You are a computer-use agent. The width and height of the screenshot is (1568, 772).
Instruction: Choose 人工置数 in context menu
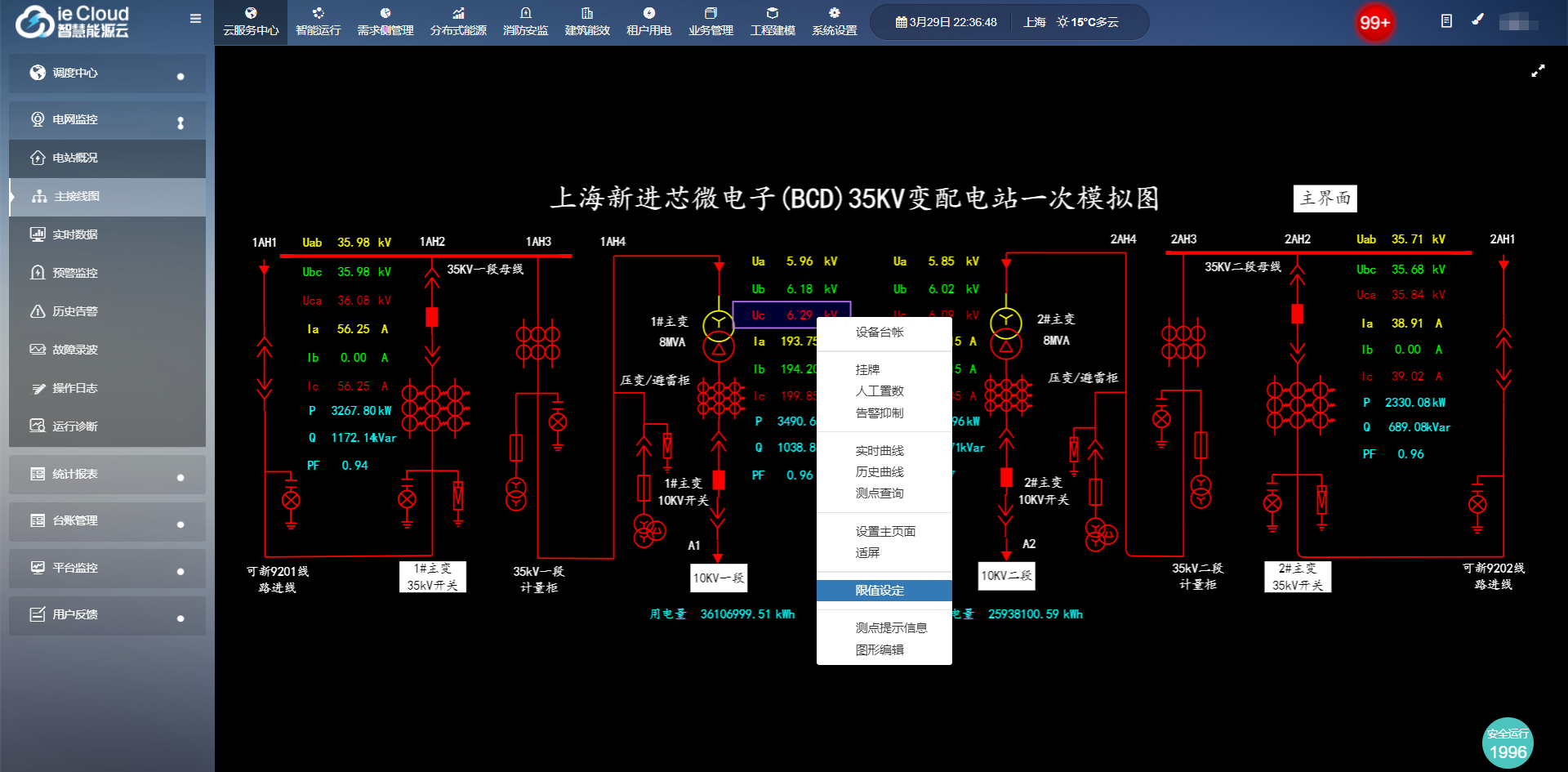(x=884, y=391)
